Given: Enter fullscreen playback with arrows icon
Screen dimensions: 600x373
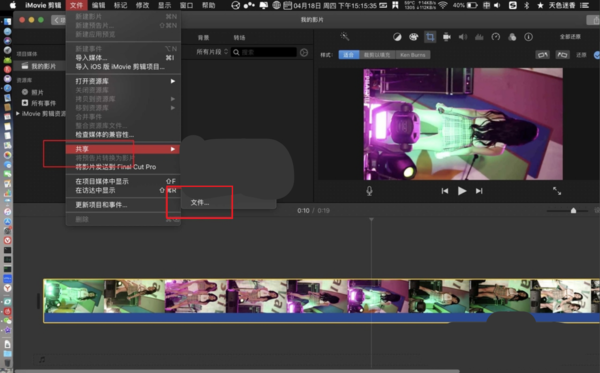Looking at the screenshot, I should 557,191.
